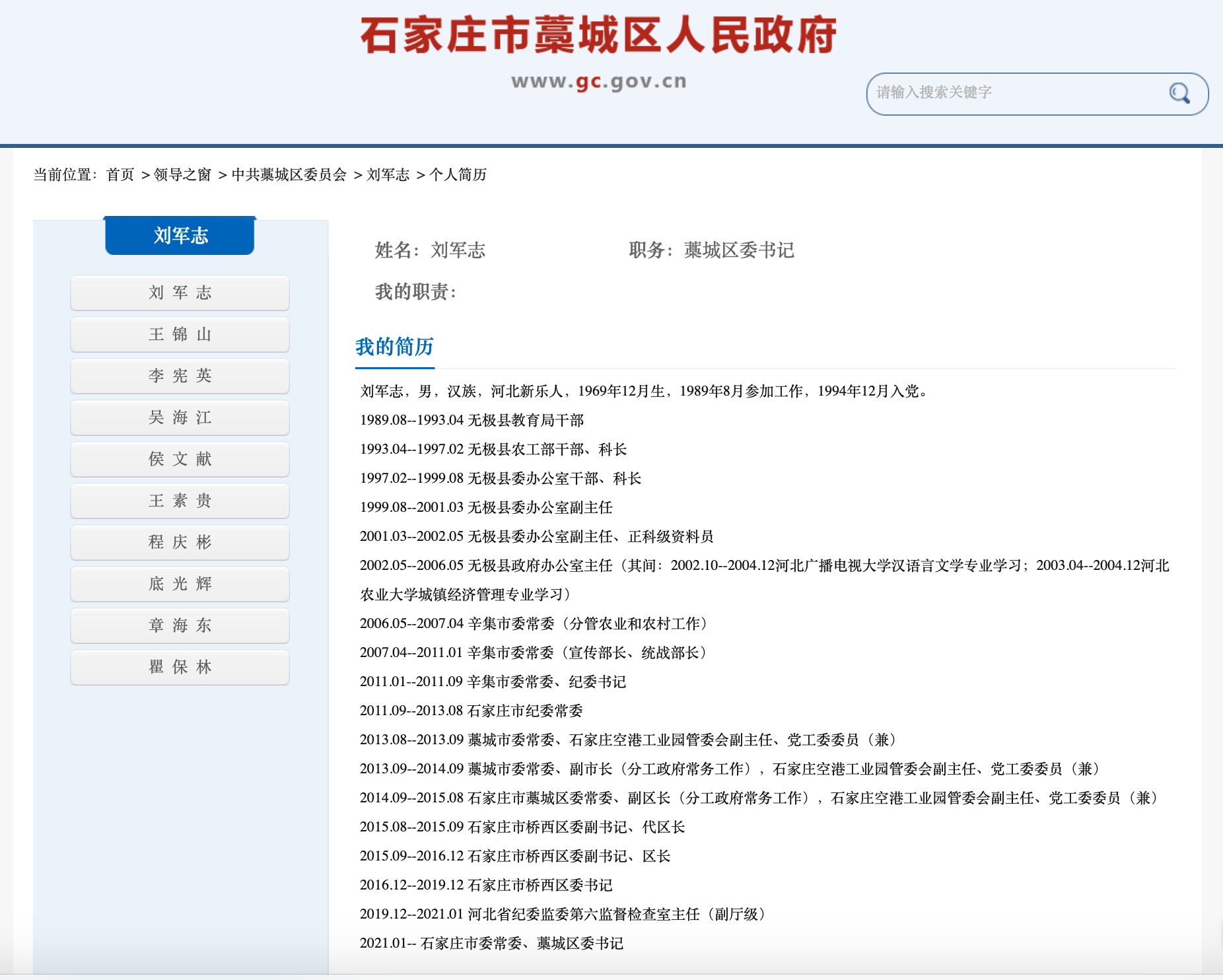Click the line '2011.09--2013.08 石家庄市纪委常委'
Viewport: 1223px width, 980px height.
point(472,711)
